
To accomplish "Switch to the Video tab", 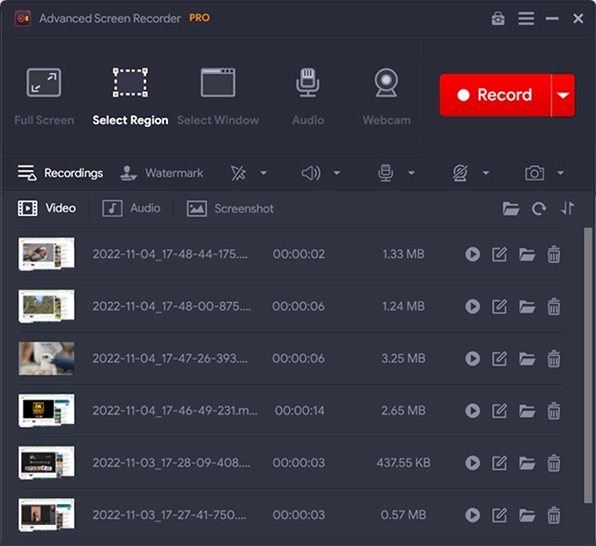I will click(x=47, y=208).
